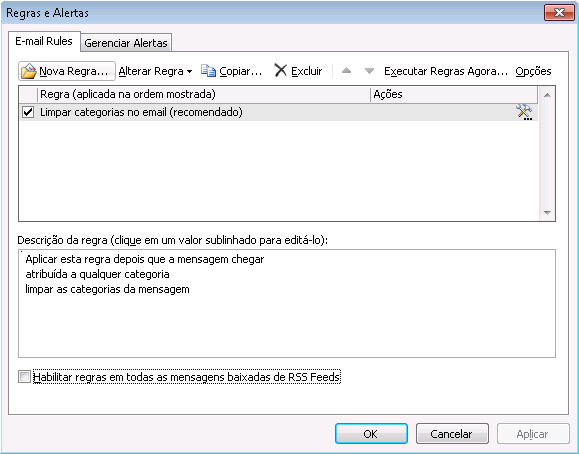The width and height of the screenshot is (579, 454).
Task: Click the rule list scroll down arrow
Action: (547, 213)
